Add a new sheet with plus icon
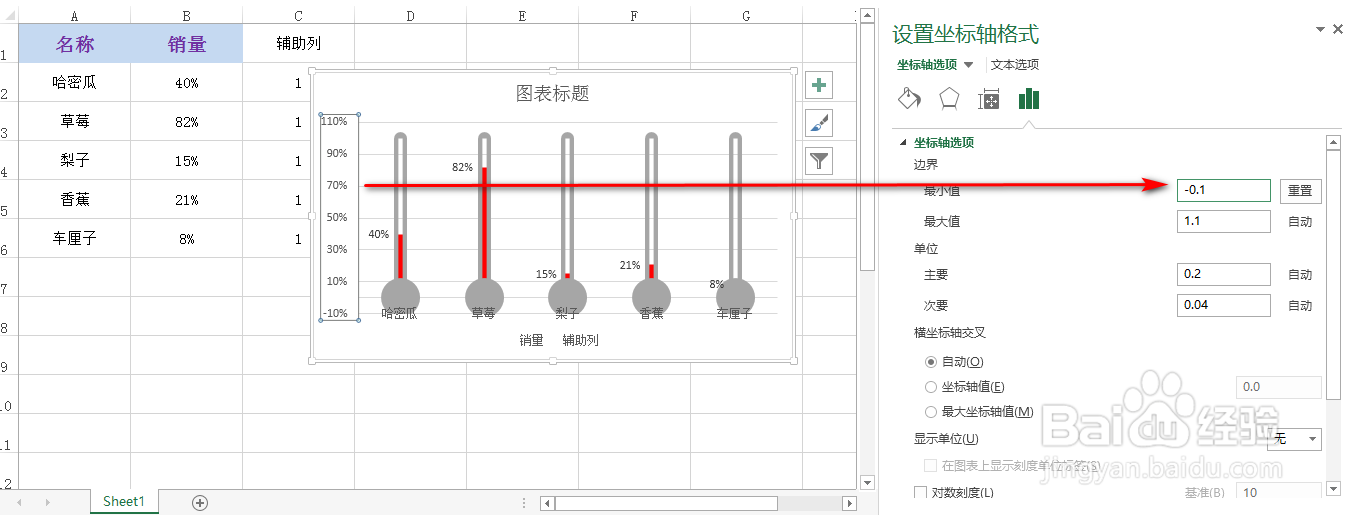1356x515 pixels. coord(200,502)
